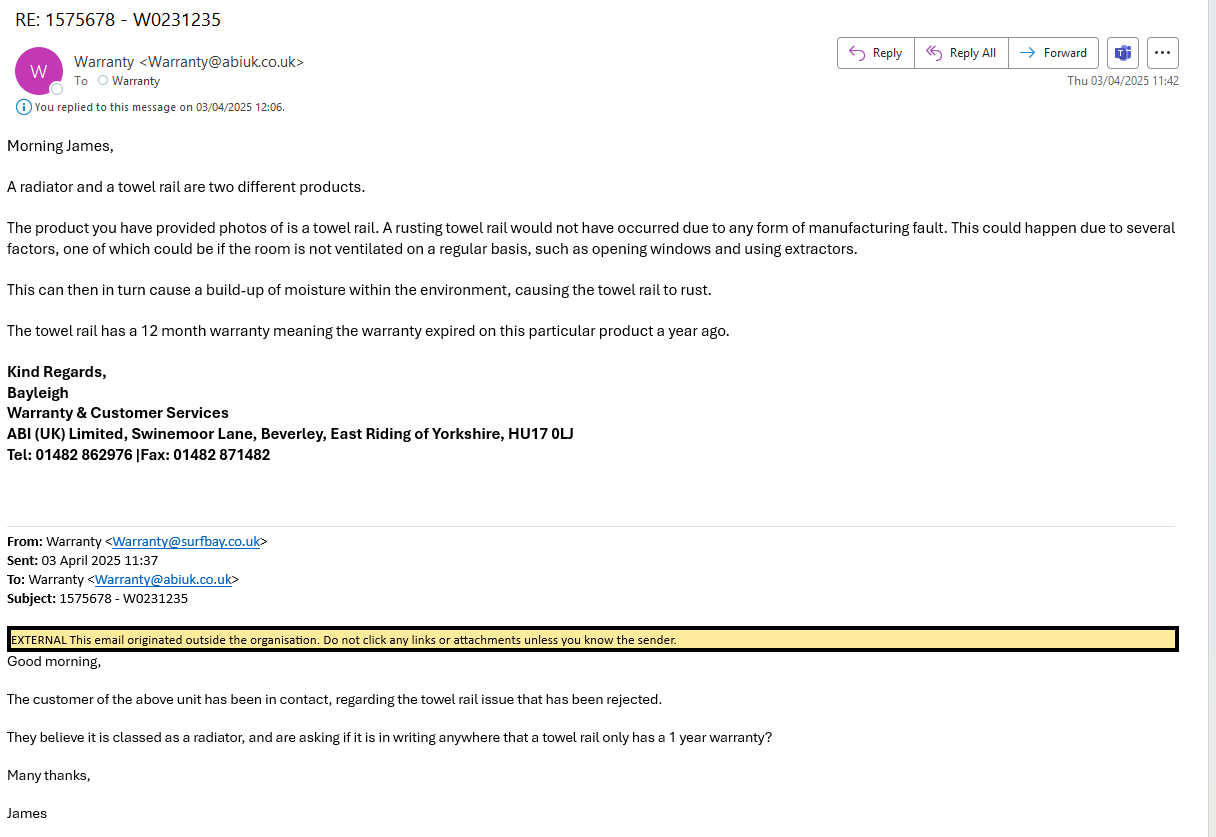This screenshot has width=1216, height=837.
Task: Select the Warranty recipient on the To line
Action: click(x=136, y=81)
